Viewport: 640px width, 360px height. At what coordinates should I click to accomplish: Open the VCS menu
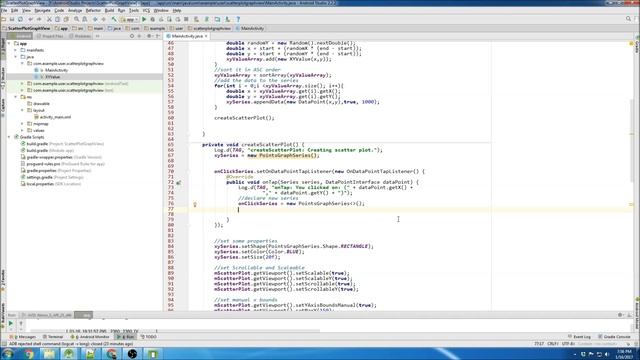click(146, 10)
